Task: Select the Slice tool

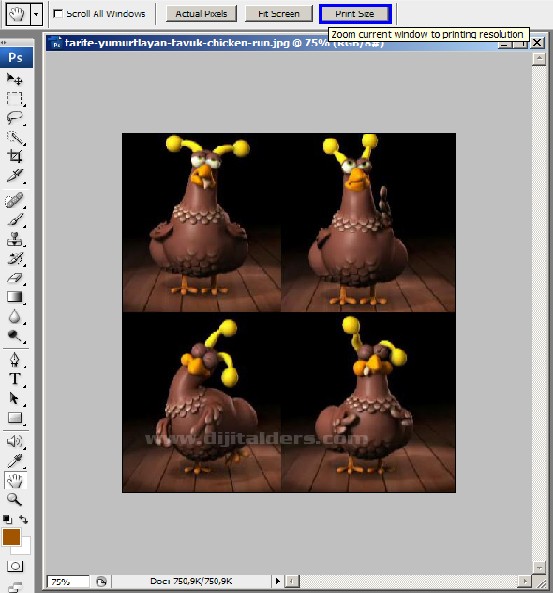Action: [15, 176]
